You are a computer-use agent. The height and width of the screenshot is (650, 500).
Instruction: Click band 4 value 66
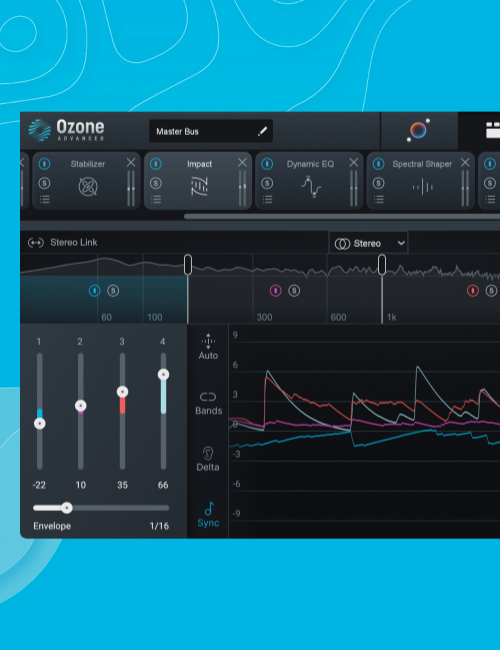point(163,485)
